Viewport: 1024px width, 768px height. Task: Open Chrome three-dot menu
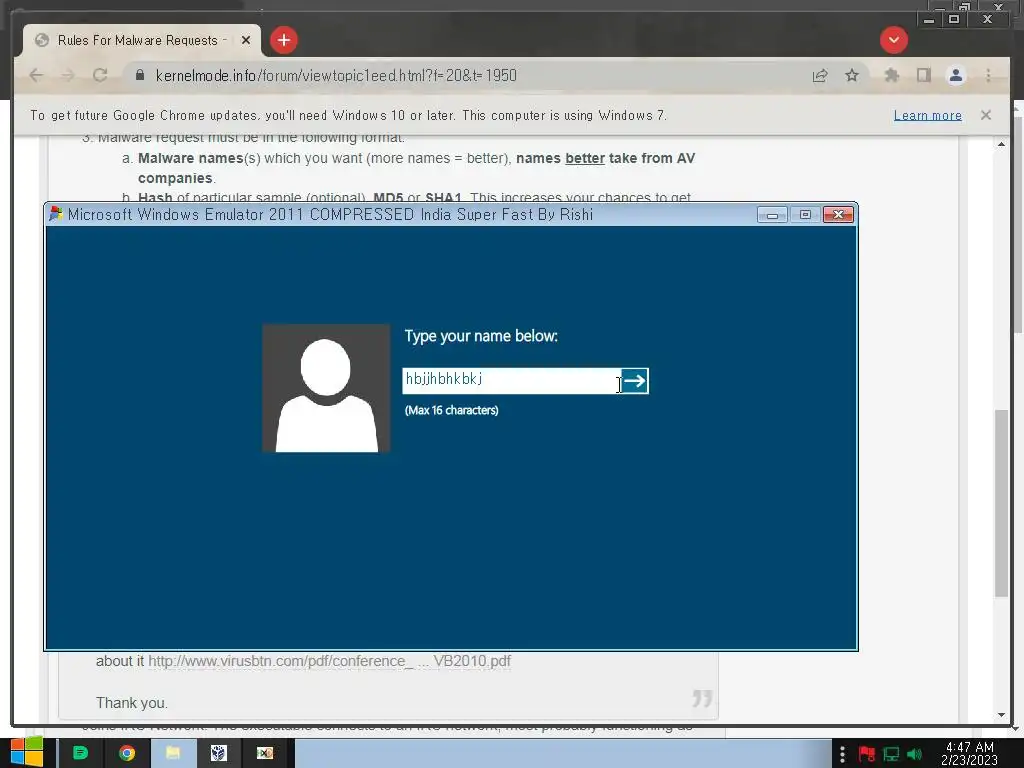(x=988, y=76)
